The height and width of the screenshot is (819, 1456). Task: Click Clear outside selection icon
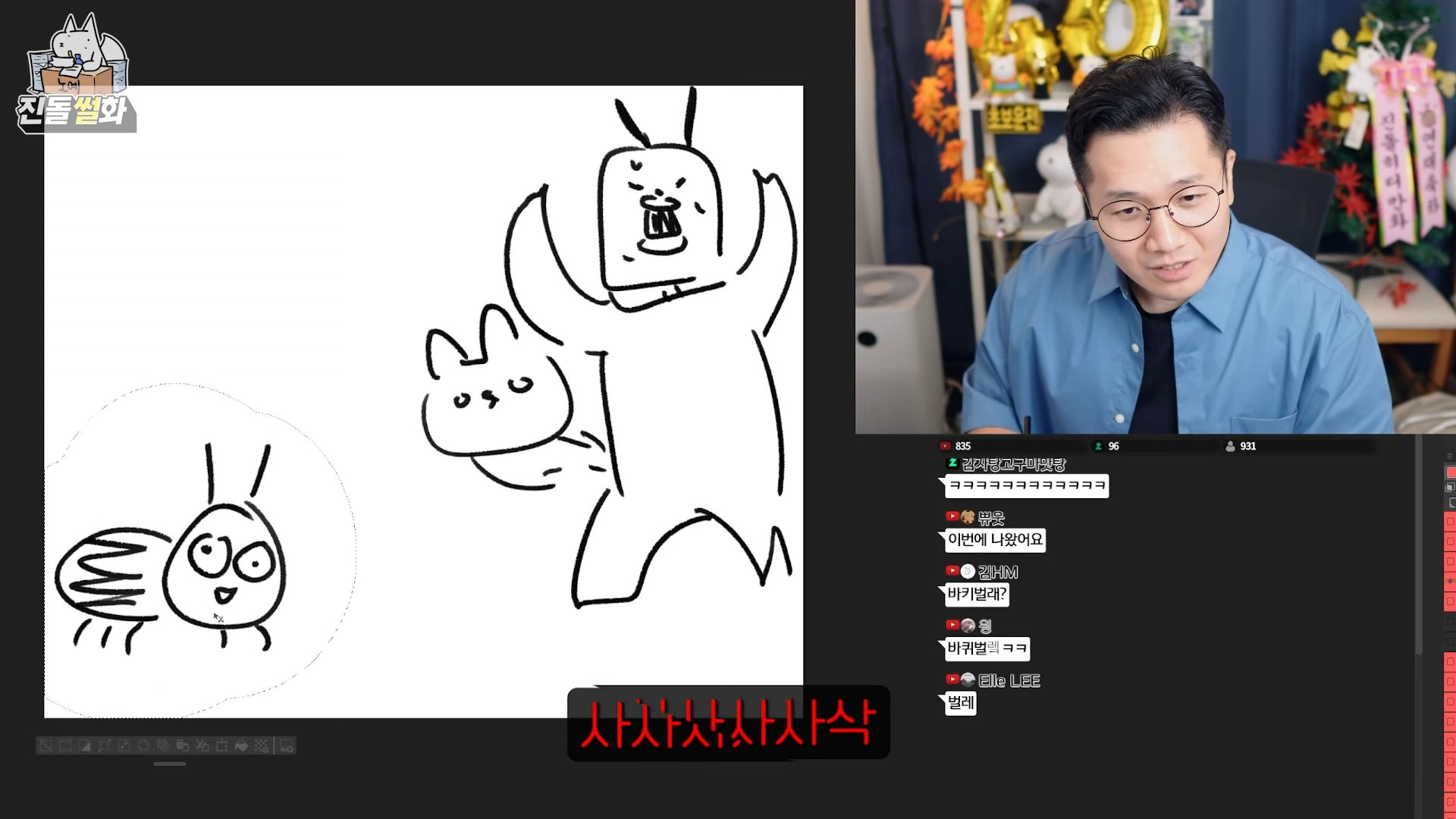tap(163, 745)
